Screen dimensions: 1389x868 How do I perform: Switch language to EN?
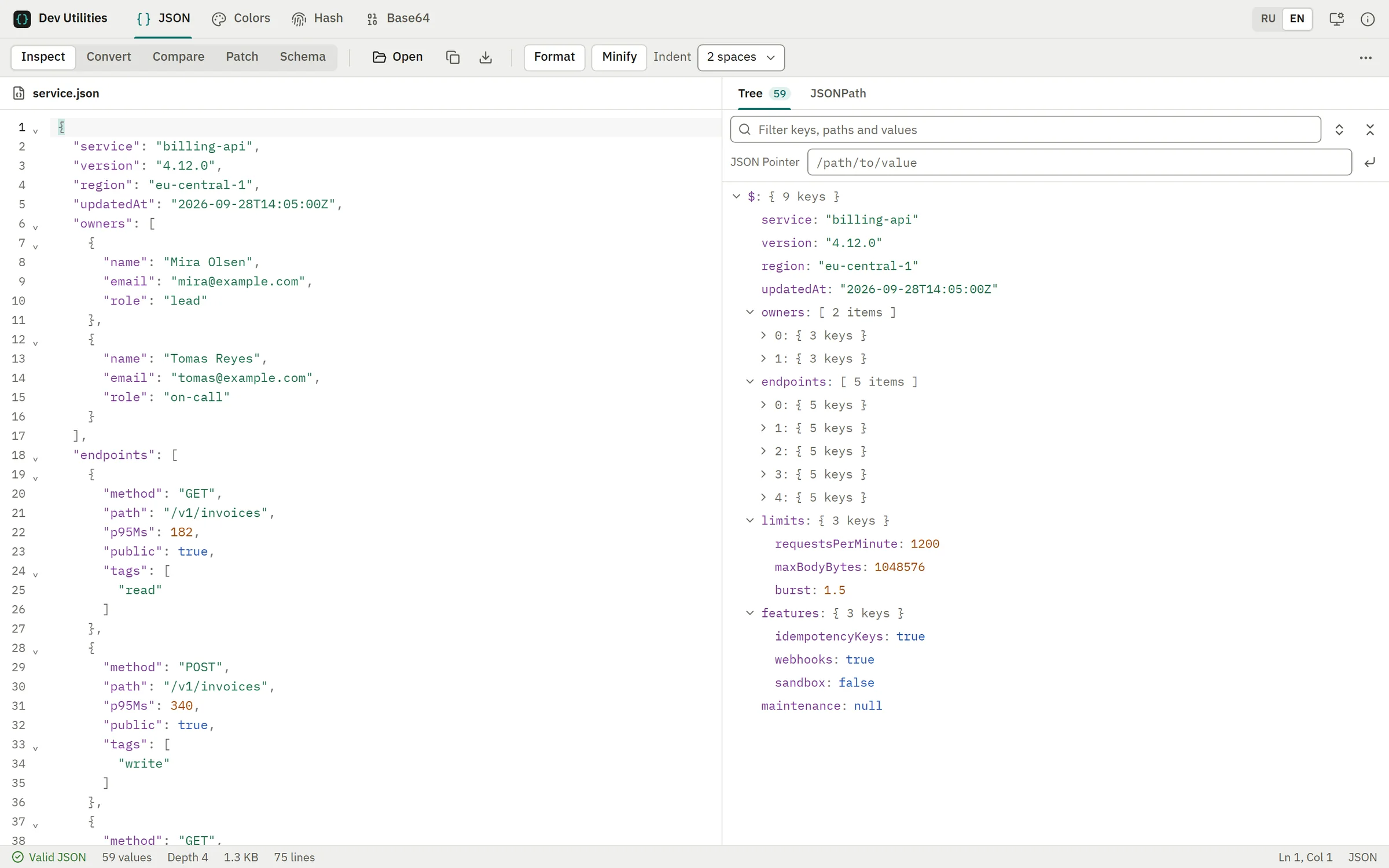(x=1297, y=19)
